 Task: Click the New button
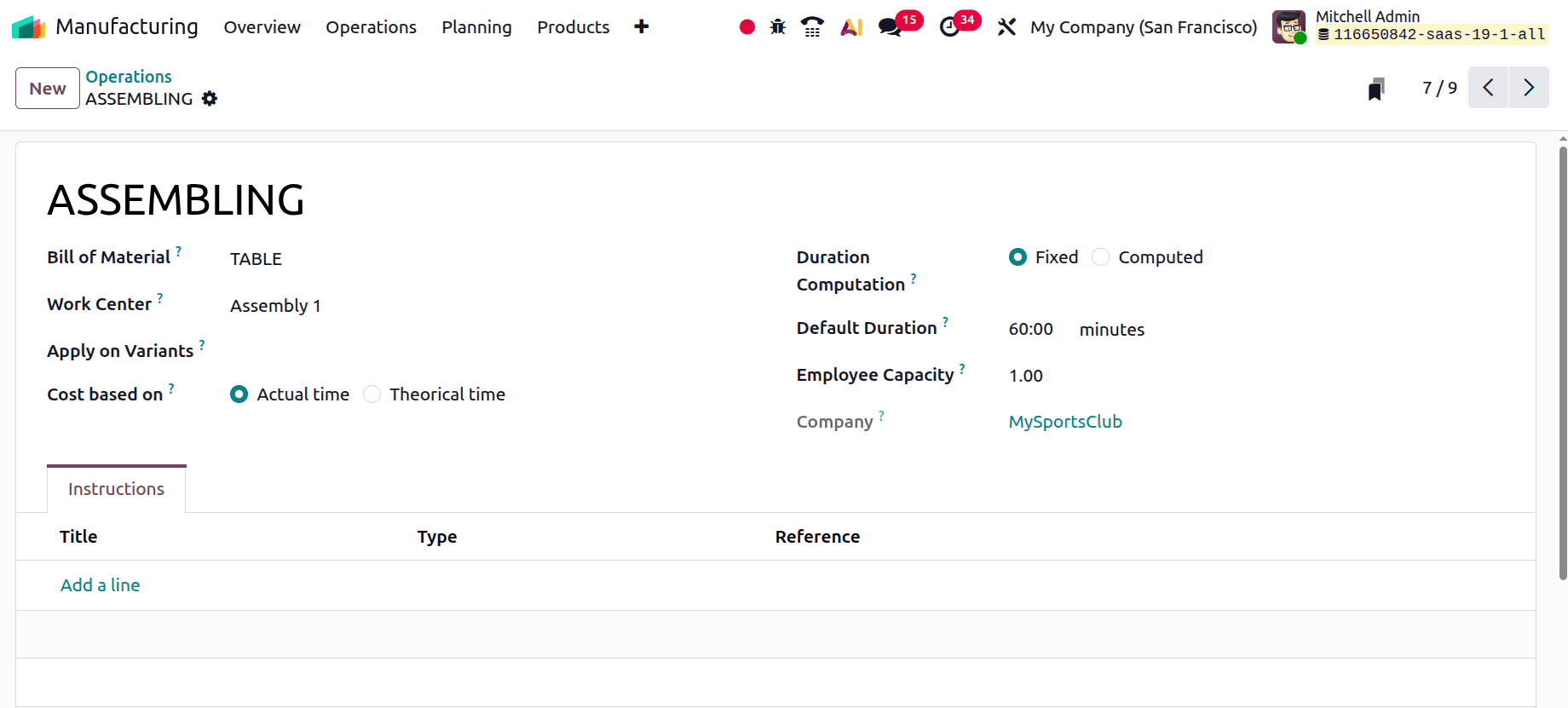48,89
